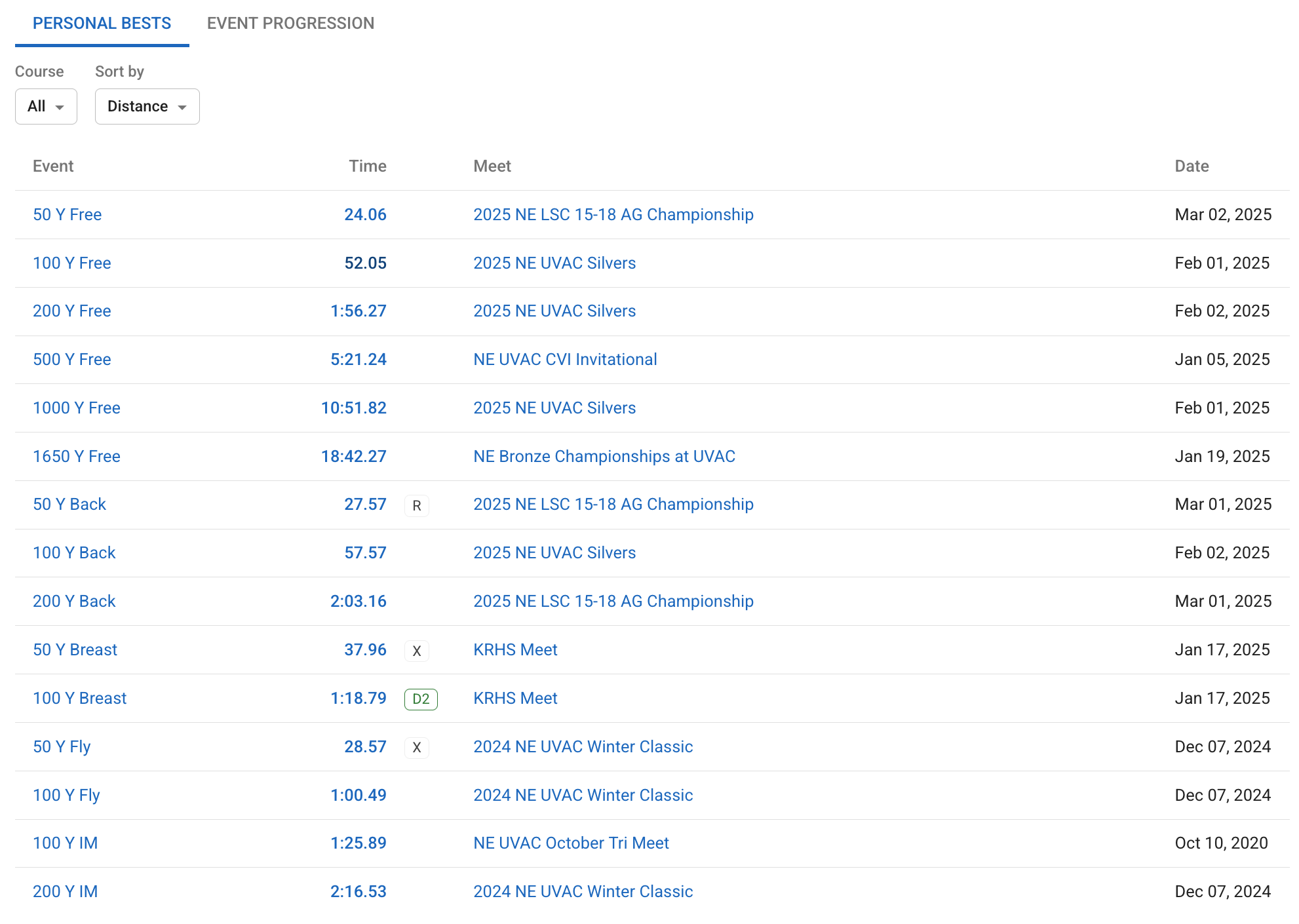
Task: Click the R badge next to 50 Y Back
Action: coord(416,506)
